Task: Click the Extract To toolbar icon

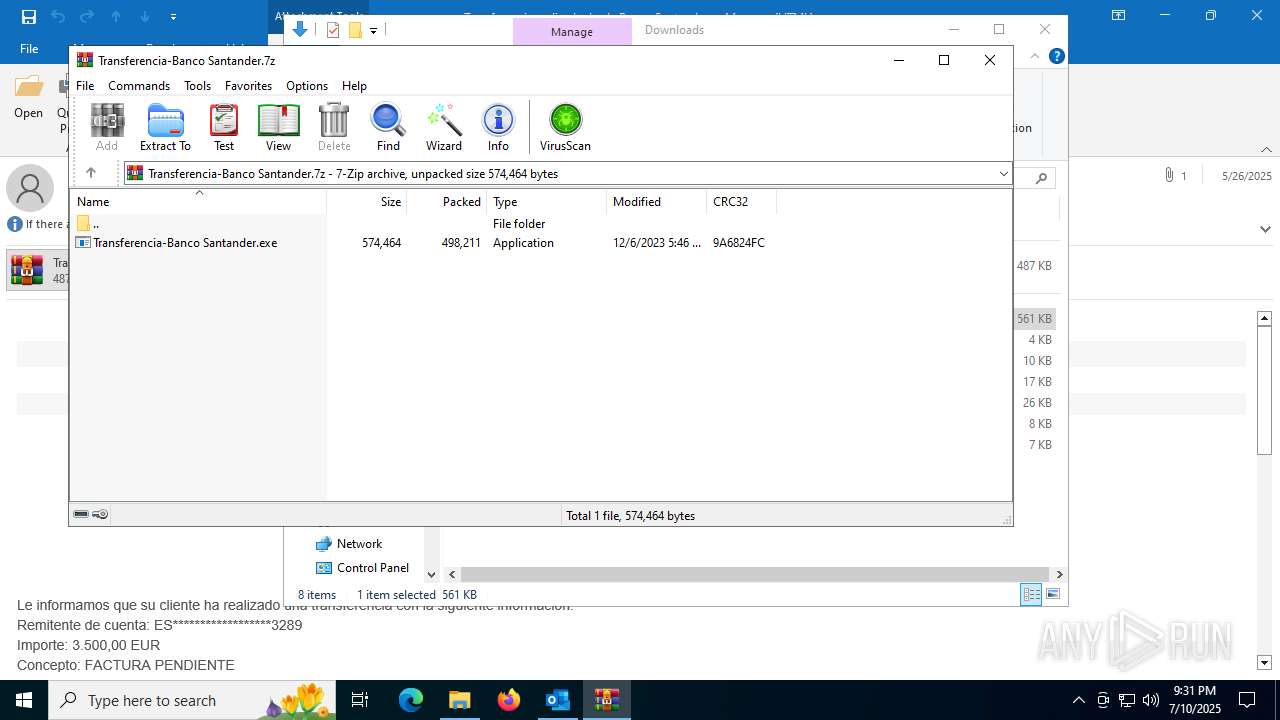Action: pos(165,127)
